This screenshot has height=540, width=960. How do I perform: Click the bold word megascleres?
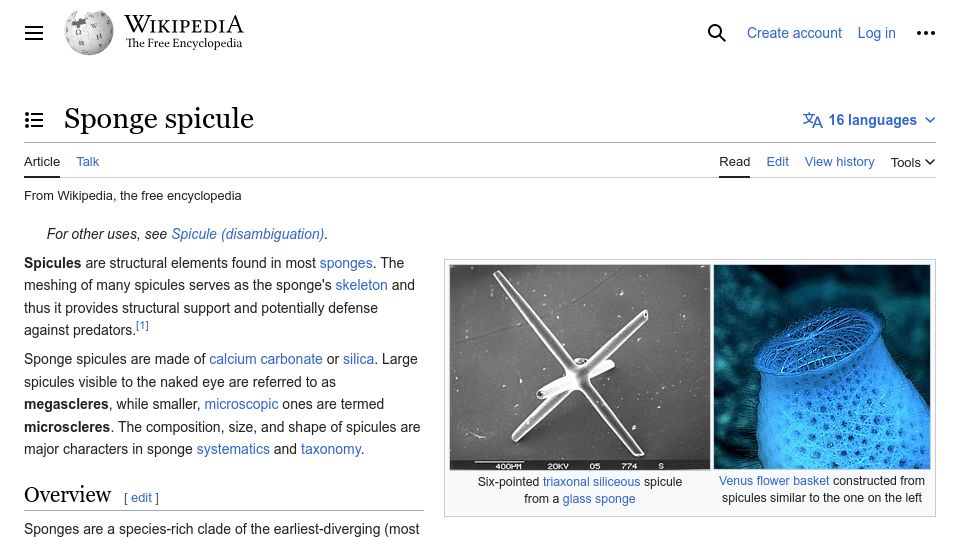coord(66,404)
